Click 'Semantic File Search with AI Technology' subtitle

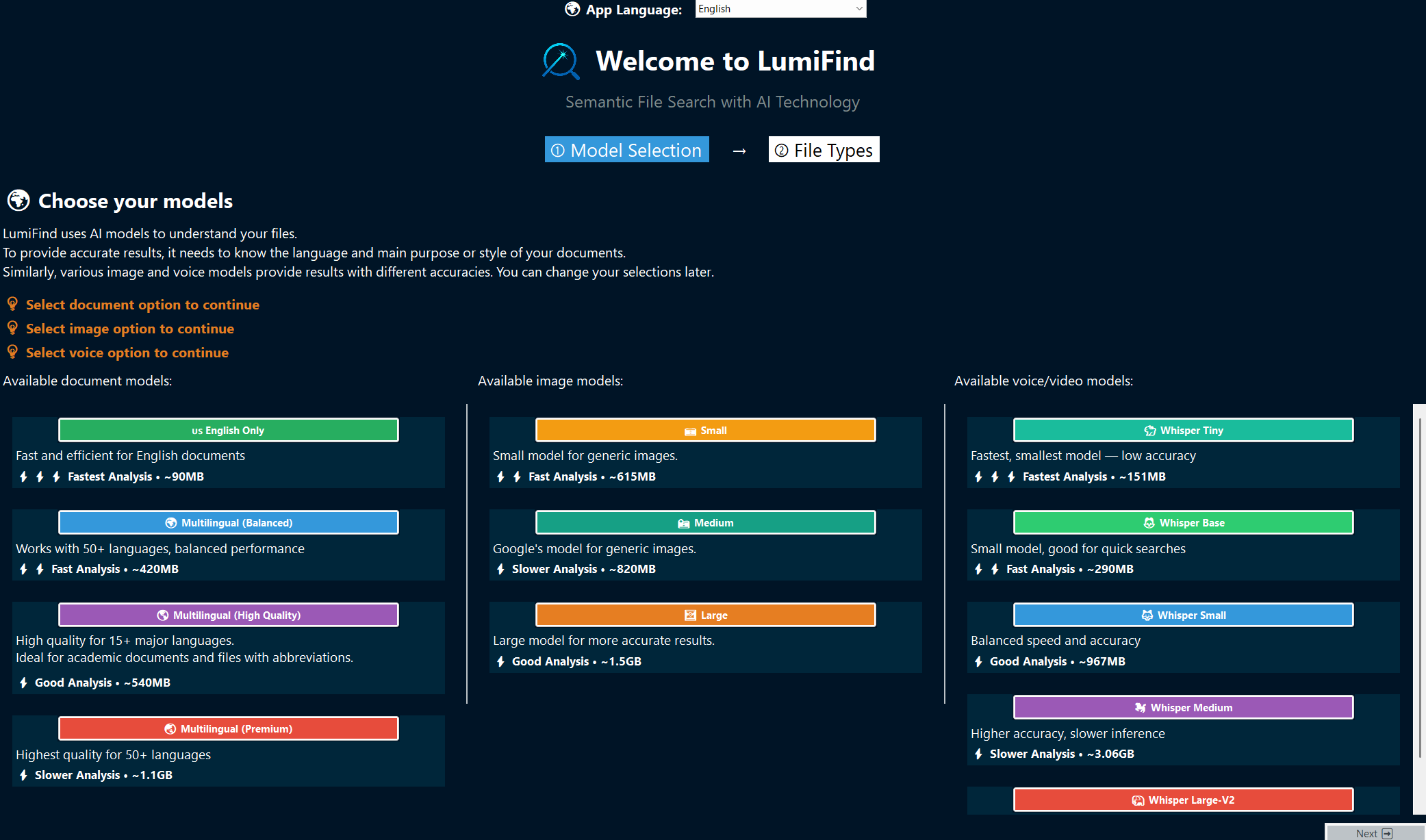pyautogui.click(x=713, y=102)
